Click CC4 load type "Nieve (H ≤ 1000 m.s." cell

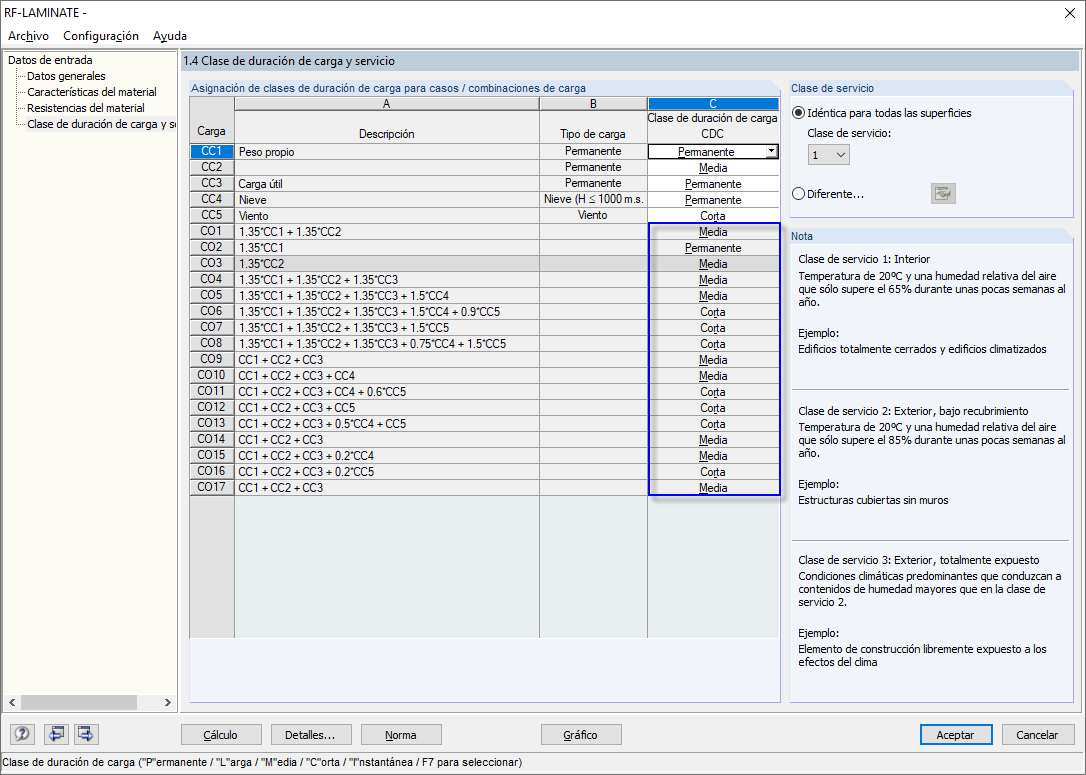coord(594,199)
